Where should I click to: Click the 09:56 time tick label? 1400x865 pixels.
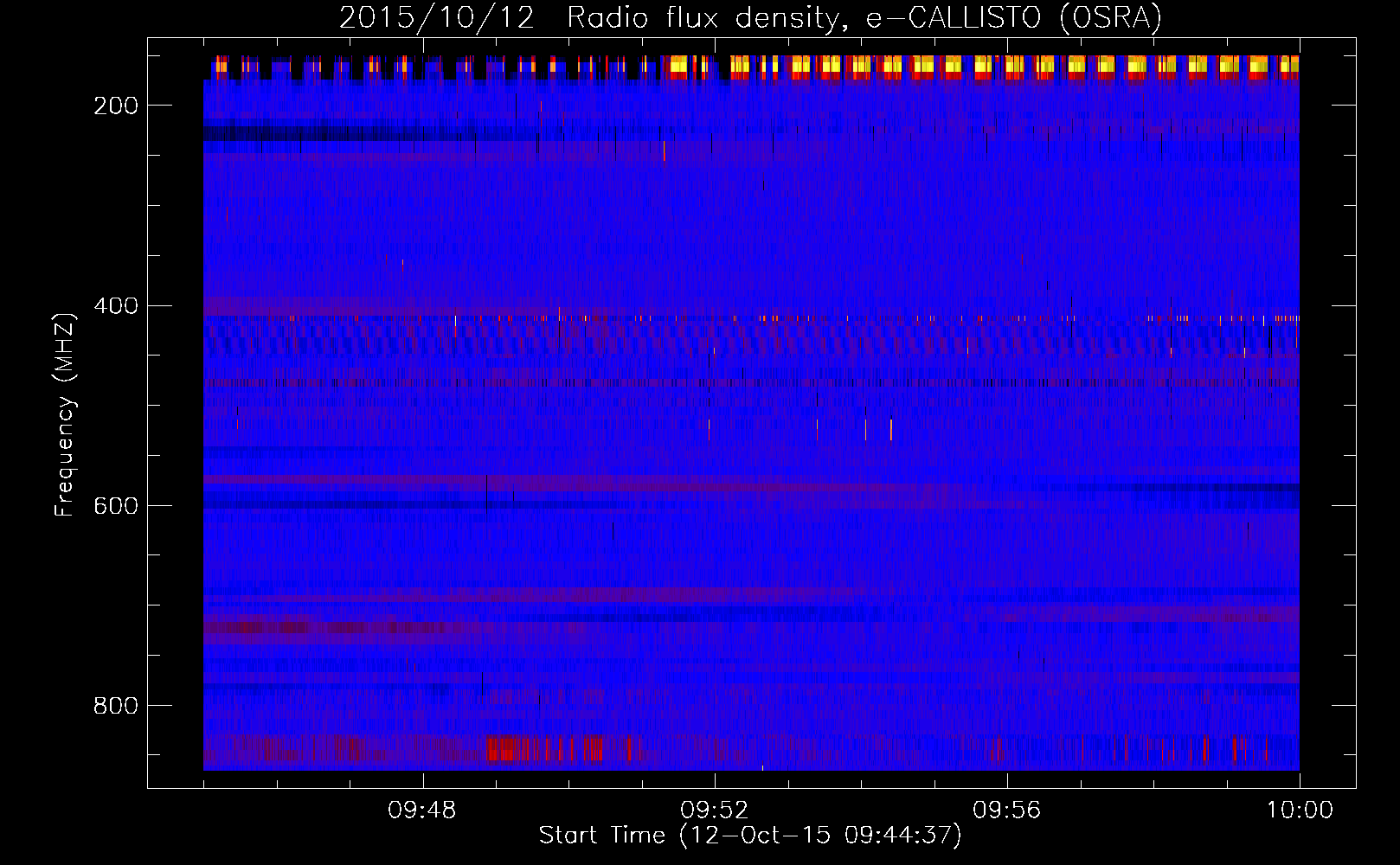1007,811
